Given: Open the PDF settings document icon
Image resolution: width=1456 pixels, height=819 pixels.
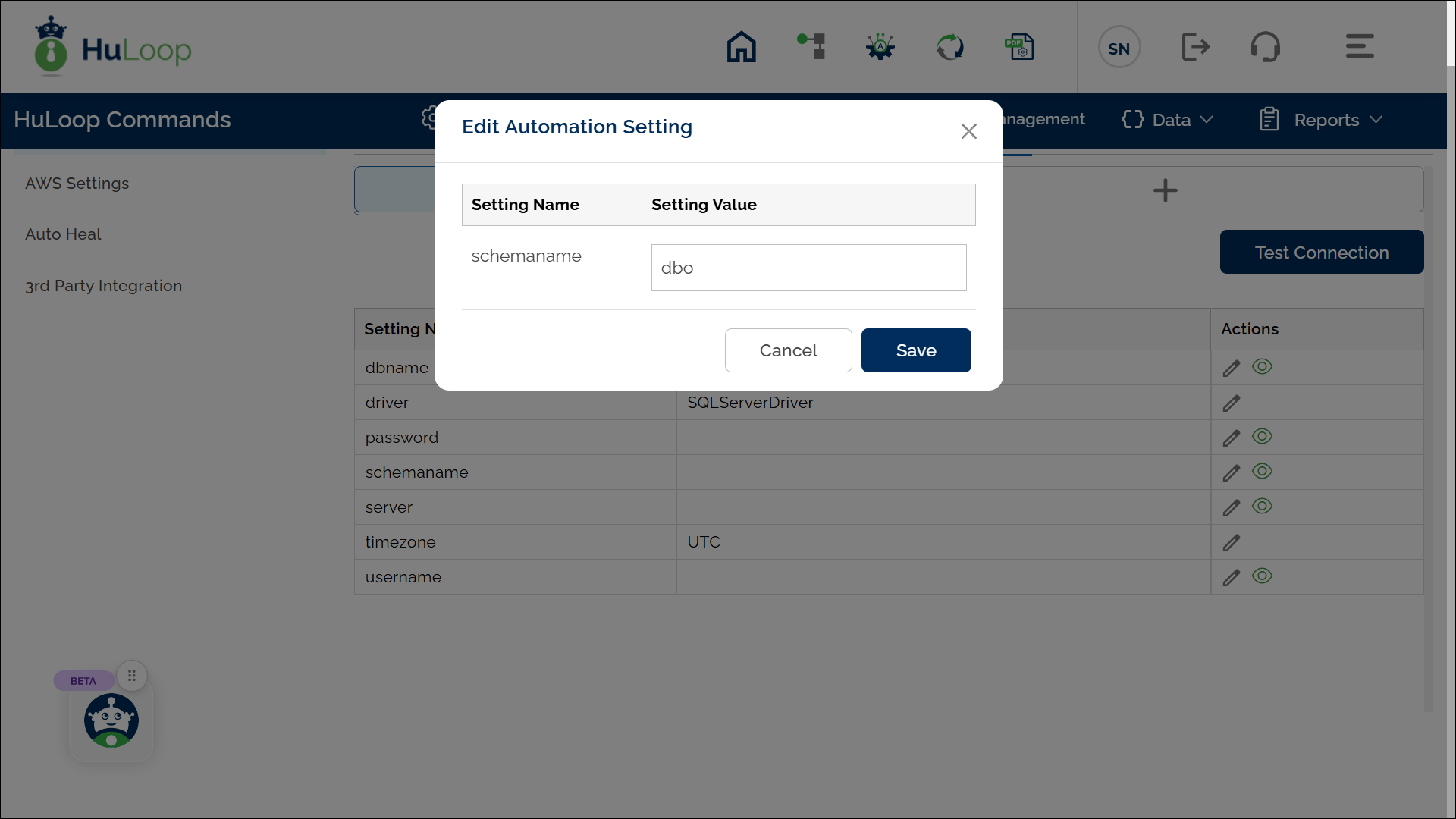Looking at the screenshot, I should pyautogui.click(x=1019, y=47).
